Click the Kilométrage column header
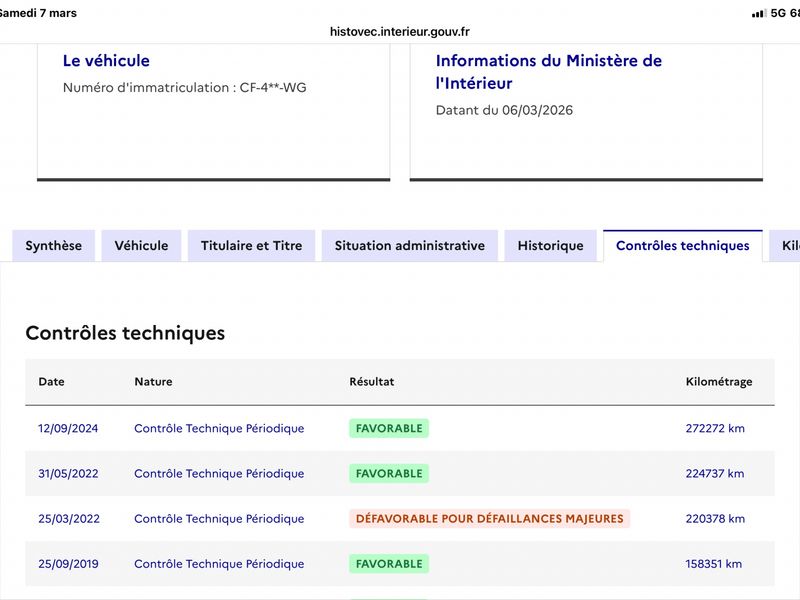This screenshot has height=600, width=800. click(718, 382)
